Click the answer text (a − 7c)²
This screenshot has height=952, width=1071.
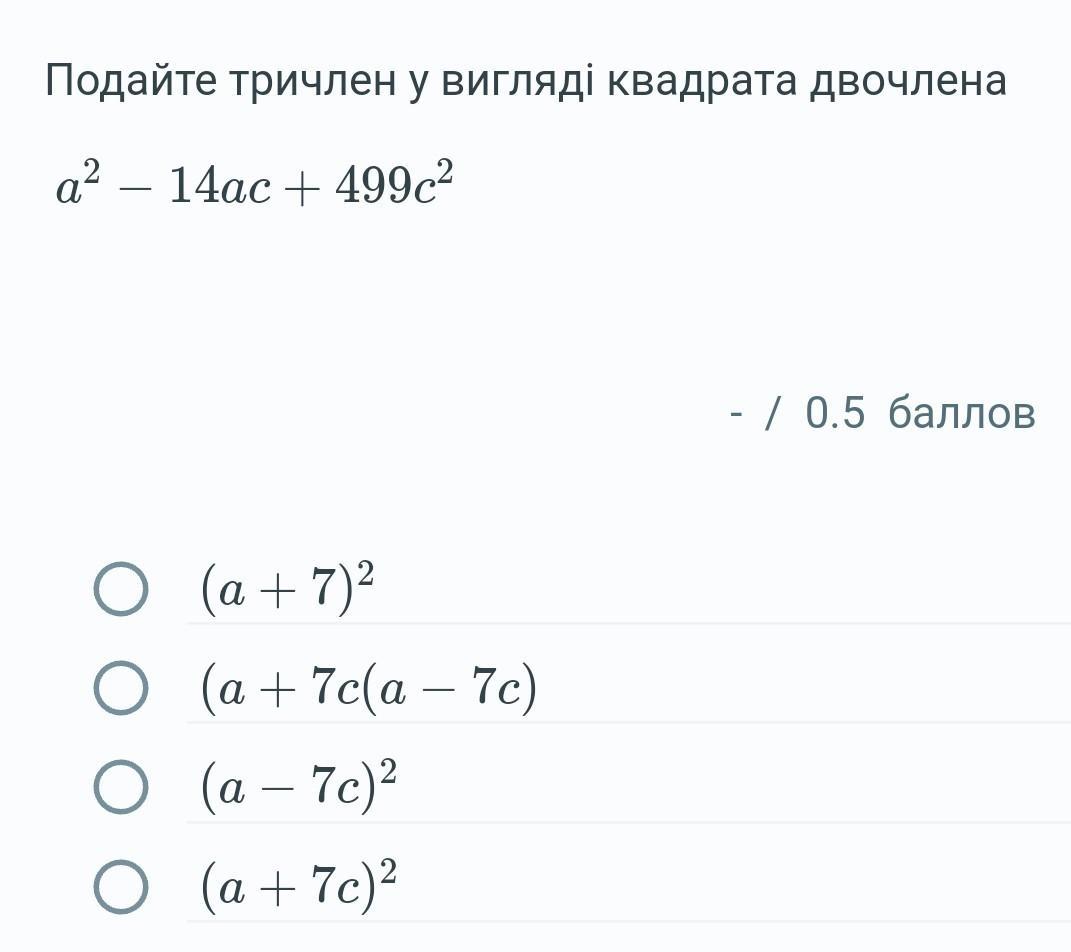[298, 785]
